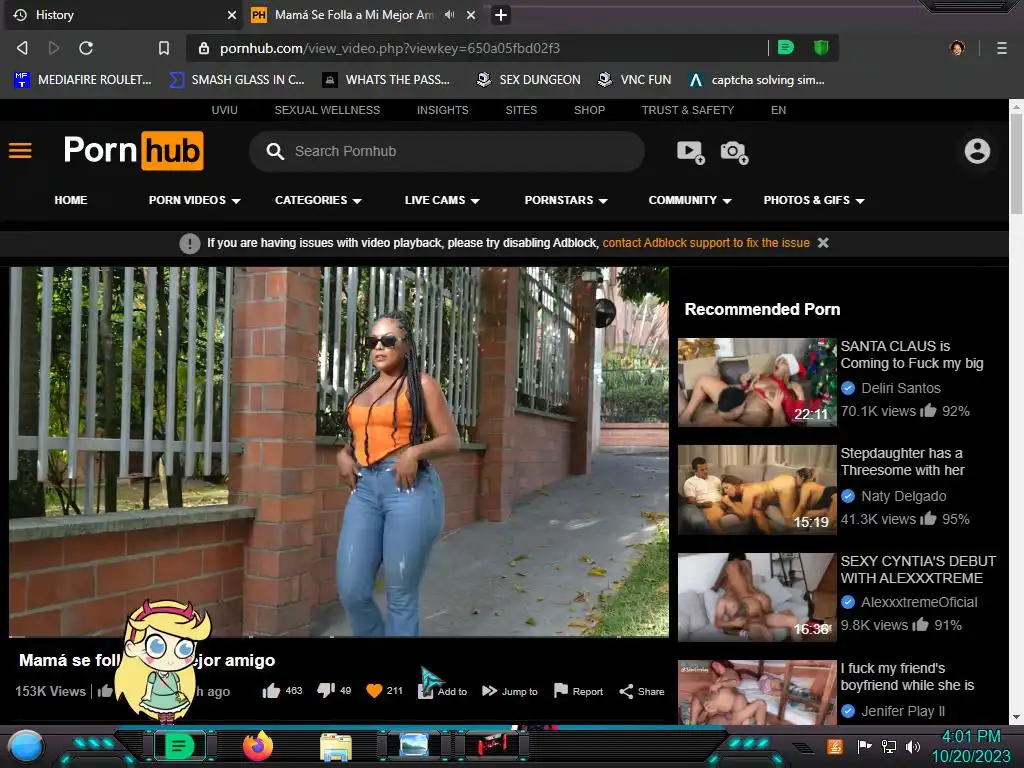This screenshot has height=768, width=1024.
Task: Open the EN language selector
Action: click(778, 110)
